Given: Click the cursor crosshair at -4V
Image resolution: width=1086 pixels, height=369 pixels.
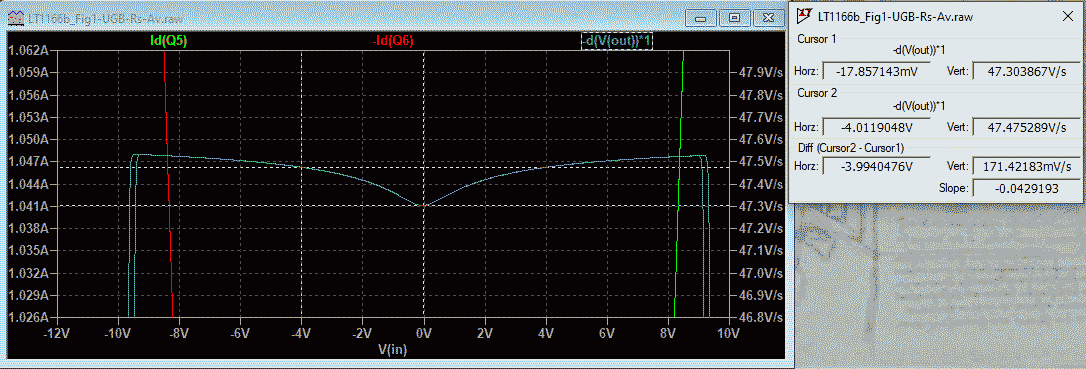Looking at the screenshot, I should pyautogui.click(x=301, y=167).
